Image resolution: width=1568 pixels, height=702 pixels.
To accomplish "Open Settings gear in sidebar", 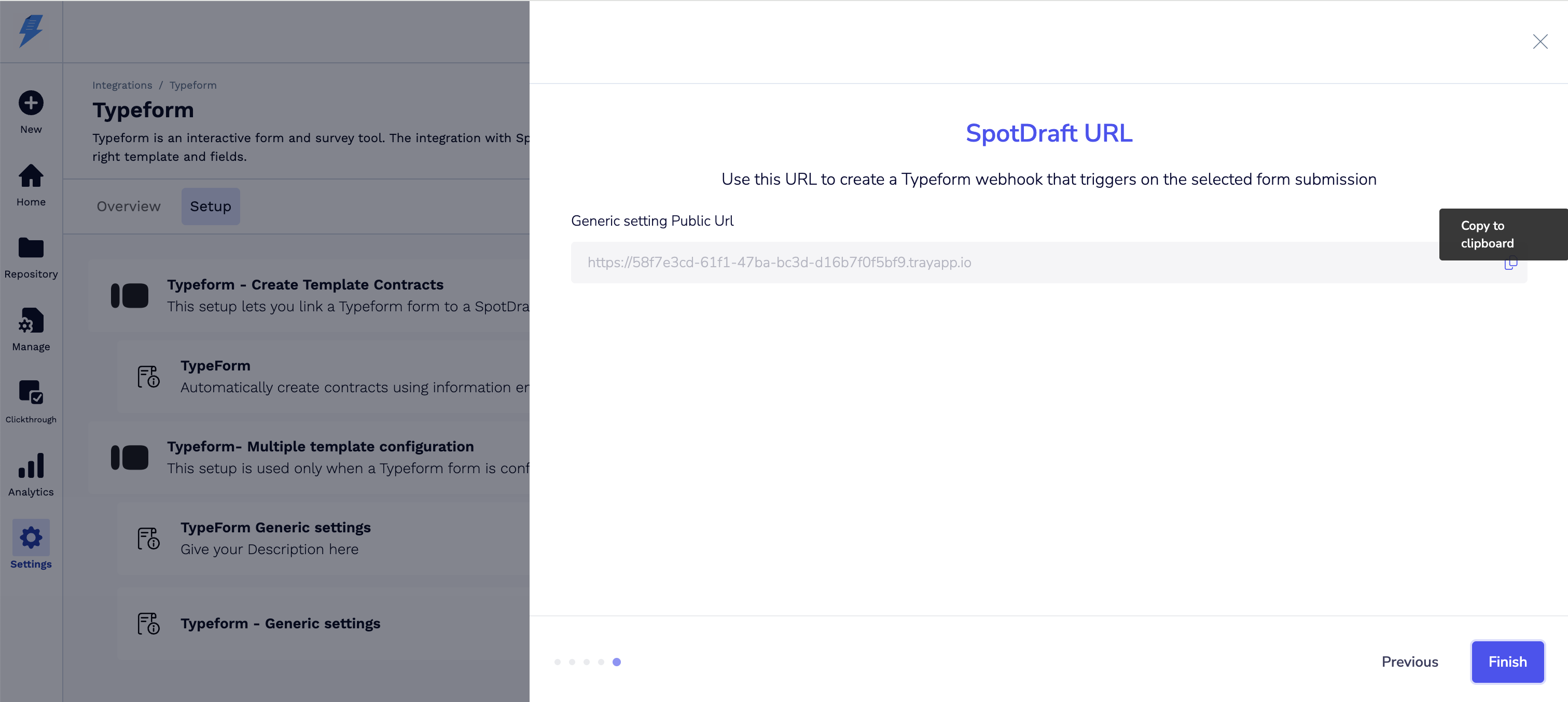I will point(31,538).
